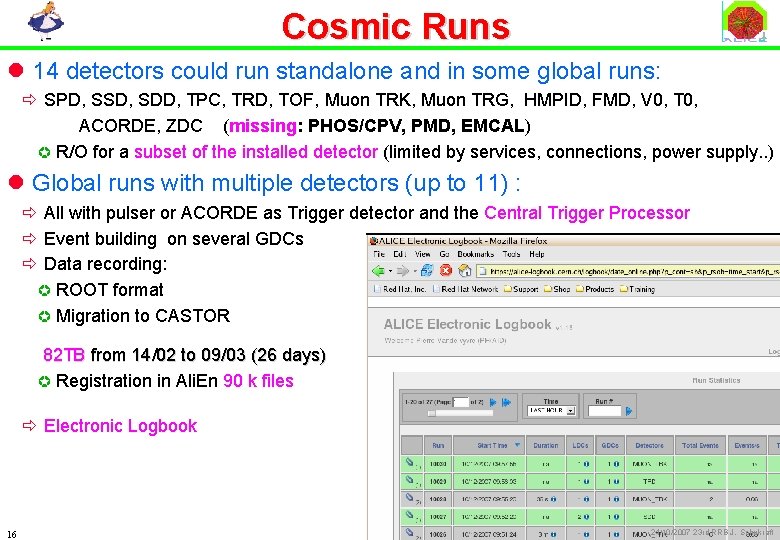Click the paperclip icon on run 10028 row
780x540 pixels.
click(x=409, y=498)
